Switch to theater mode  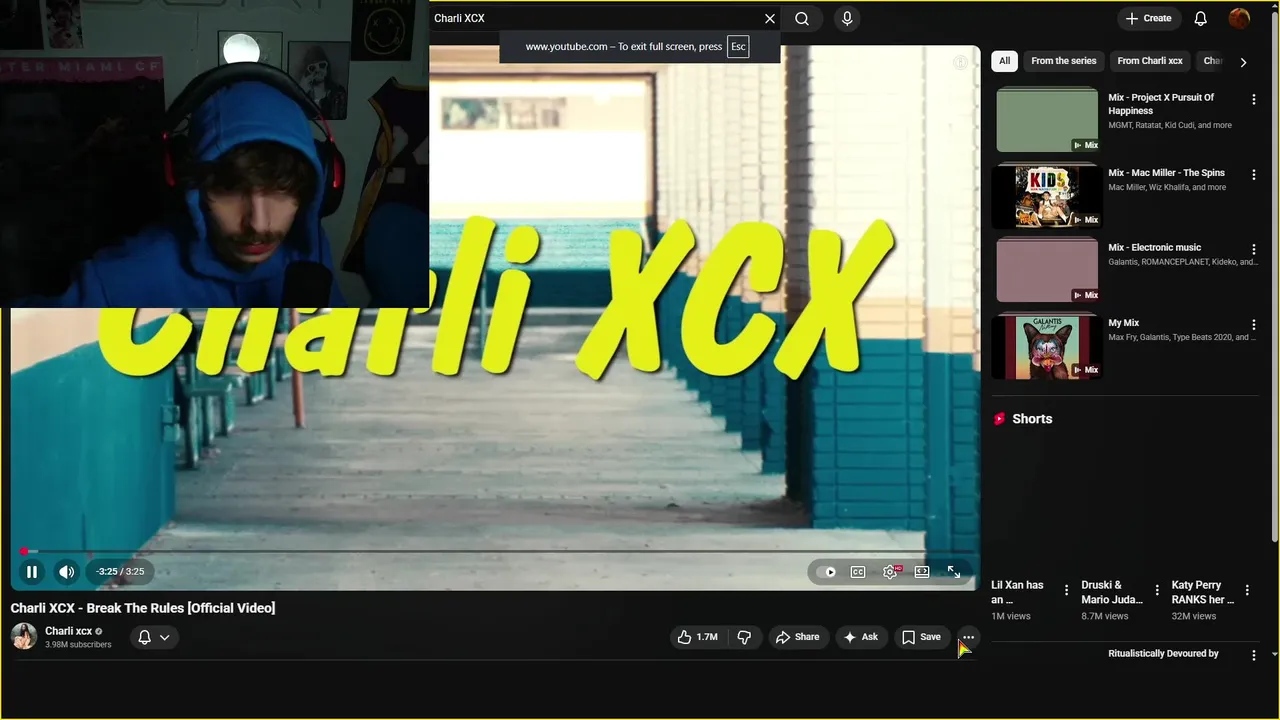pos(922,572)
